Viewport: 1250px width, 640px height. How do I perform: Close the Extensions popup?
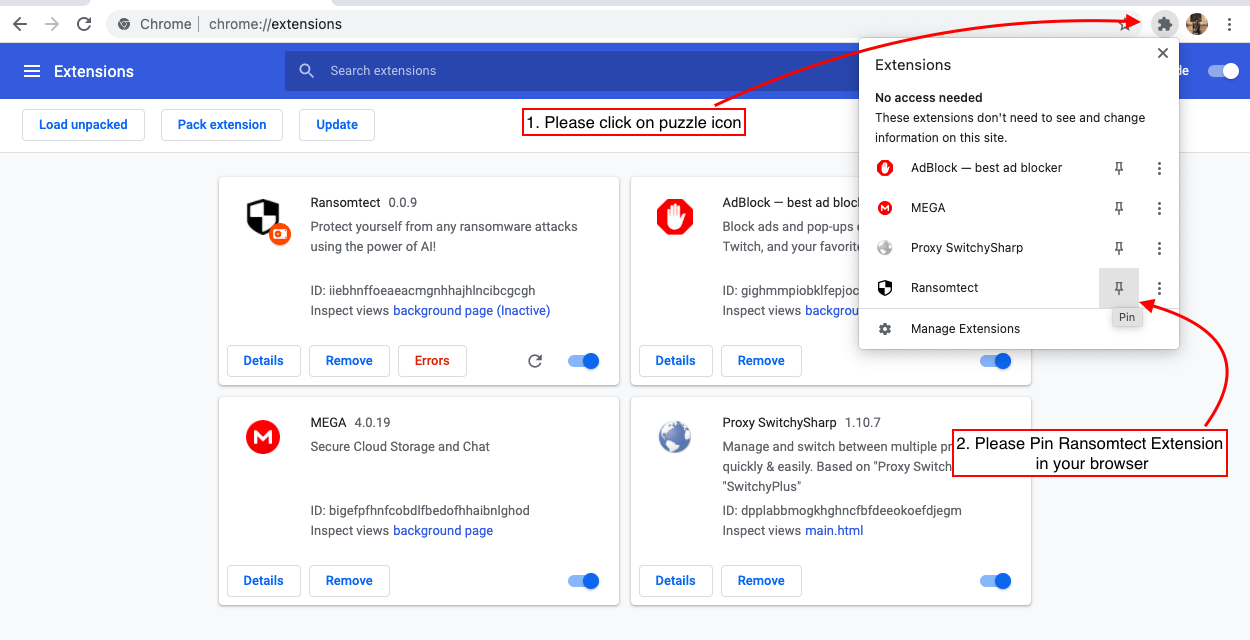[1162, 53]
